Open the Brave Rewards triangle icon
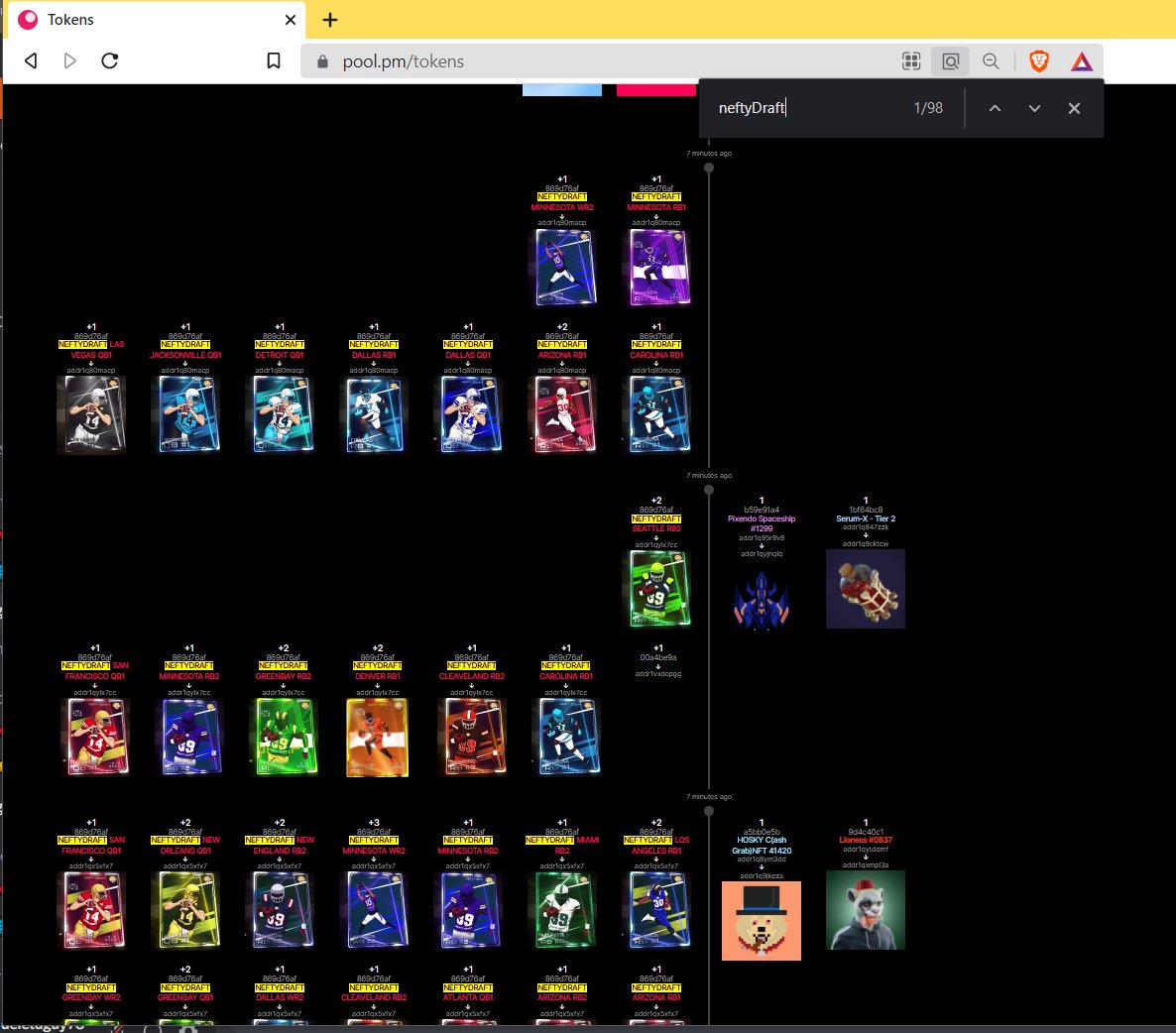This screenshot has width=1176, height=1033. [x=1082, y=61]
